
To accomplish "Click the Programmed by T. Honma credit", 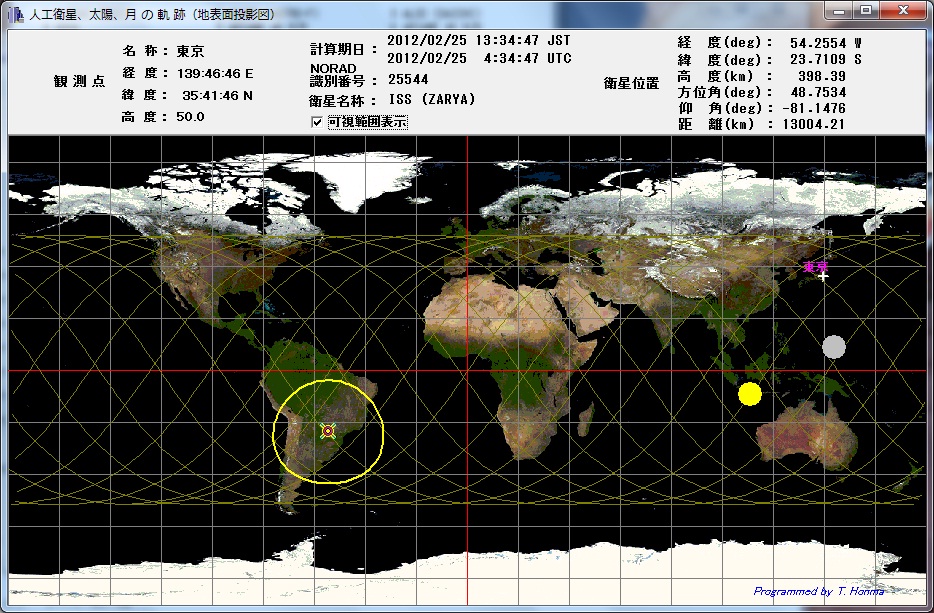I will (x=818, y=592).
